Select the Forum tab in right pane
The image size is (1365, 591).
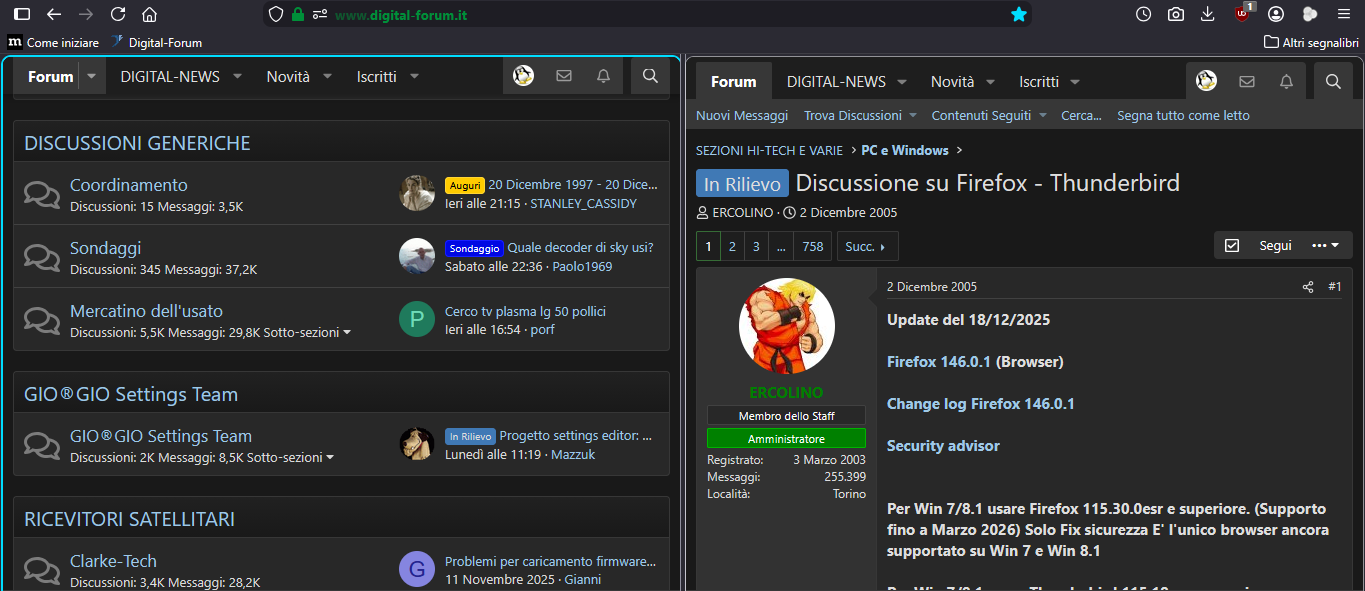point(733,81)
